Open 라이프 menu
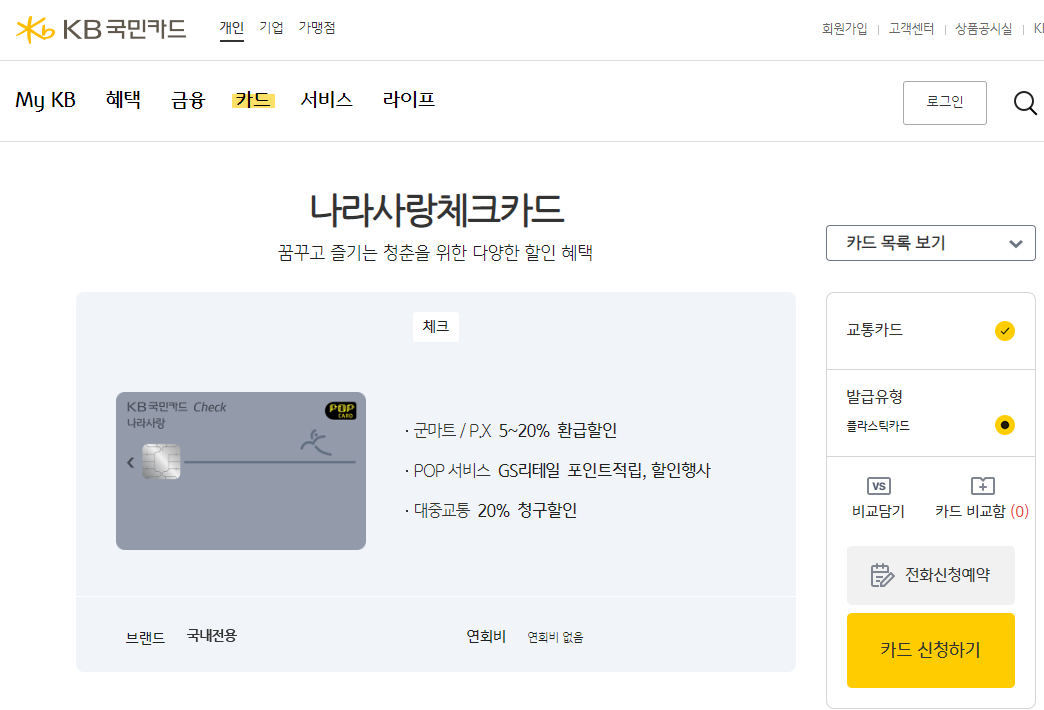Screen dimensions: 1044x710 tap(409, 100)
